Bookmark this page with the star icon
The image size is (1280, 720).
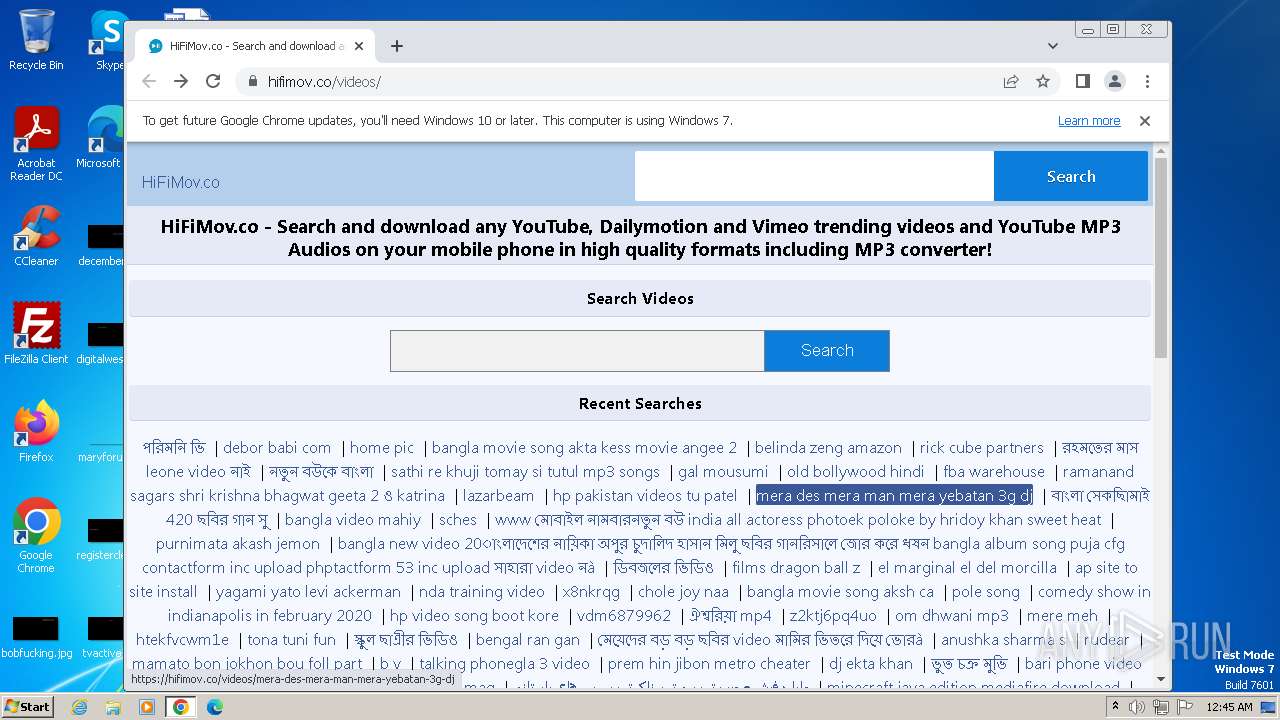(x=1043, y=81)
